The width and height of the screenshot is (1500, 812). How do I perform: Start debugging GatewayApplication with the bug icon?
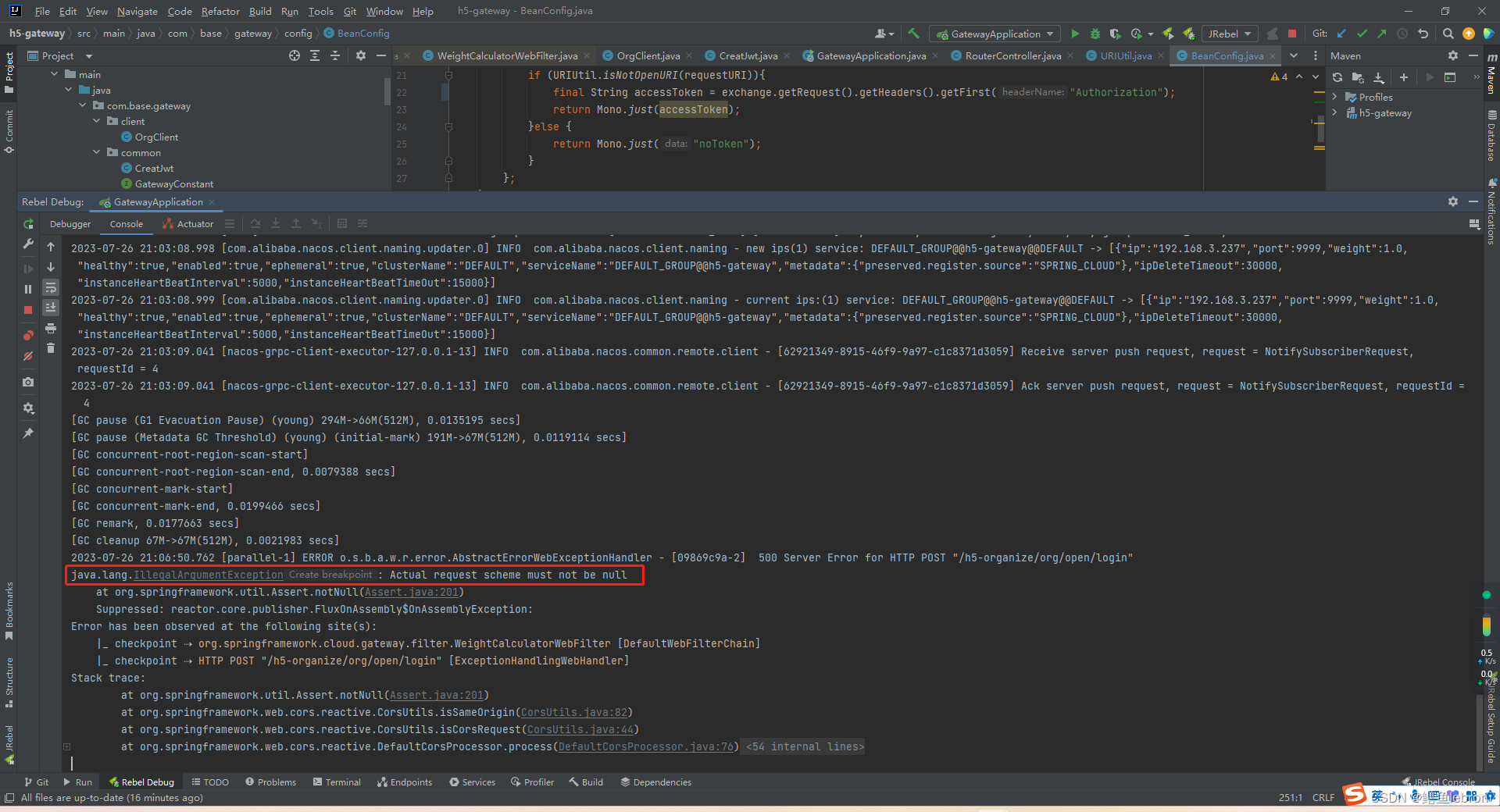[1095, 34]
